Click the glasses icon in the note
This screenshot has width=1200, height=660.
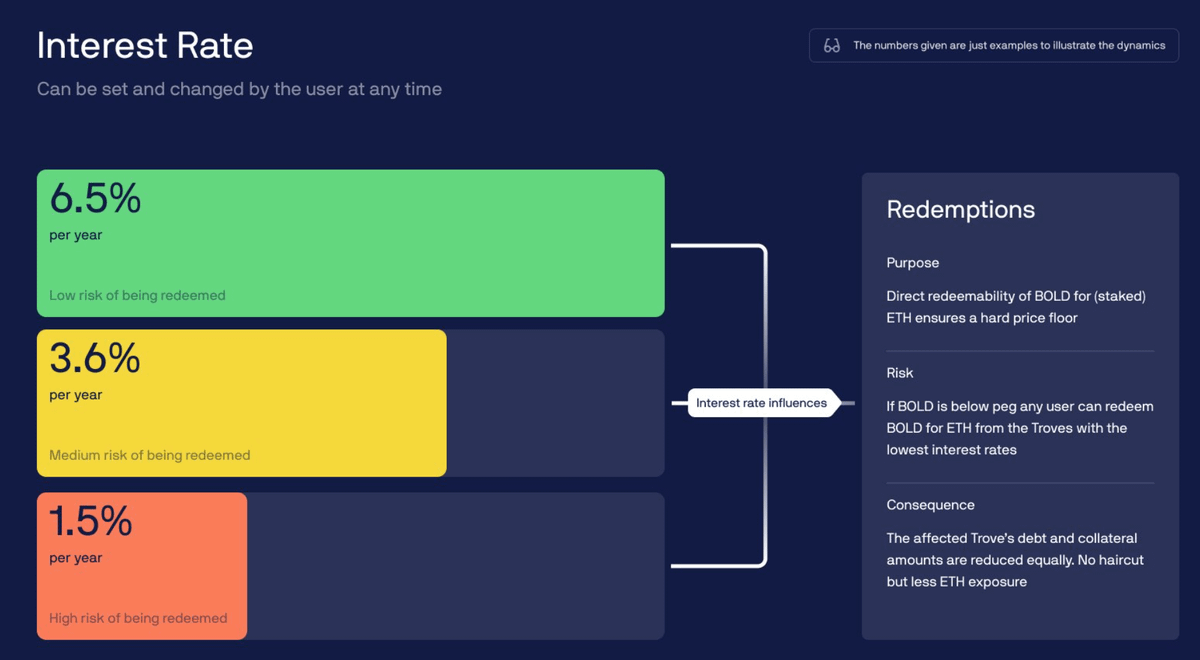[831, 46]
